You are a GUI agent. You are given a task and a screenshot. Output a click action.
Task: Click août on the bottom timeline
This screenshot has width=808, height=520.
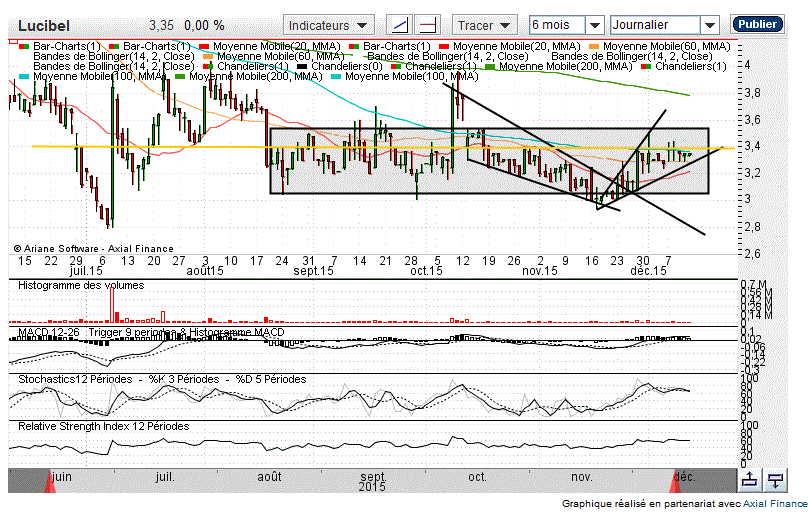(x=270, y=476)
